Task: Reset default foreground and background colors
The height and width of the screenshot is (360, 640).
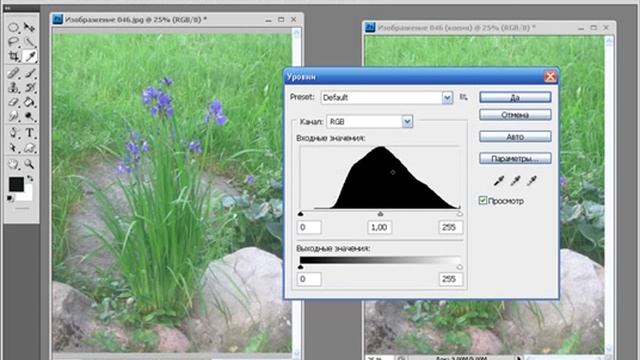Action: (x=10, y=198)
